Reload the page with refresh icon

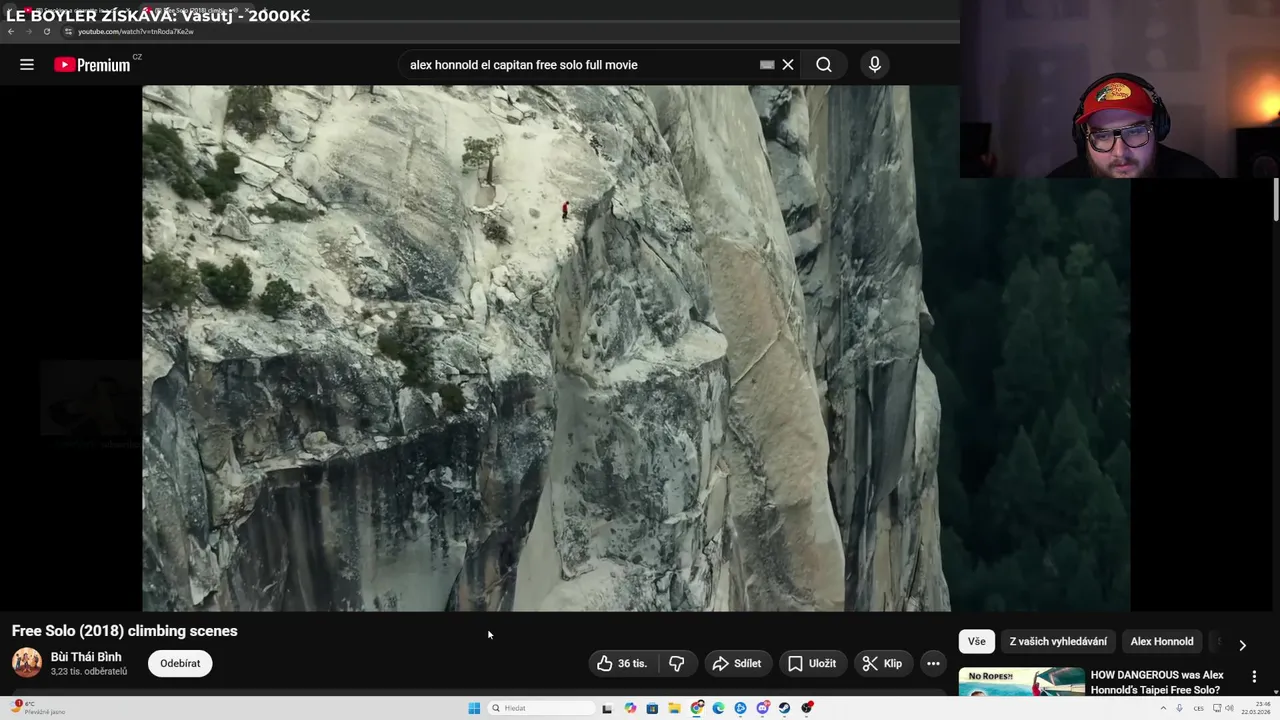pos(47,31)
